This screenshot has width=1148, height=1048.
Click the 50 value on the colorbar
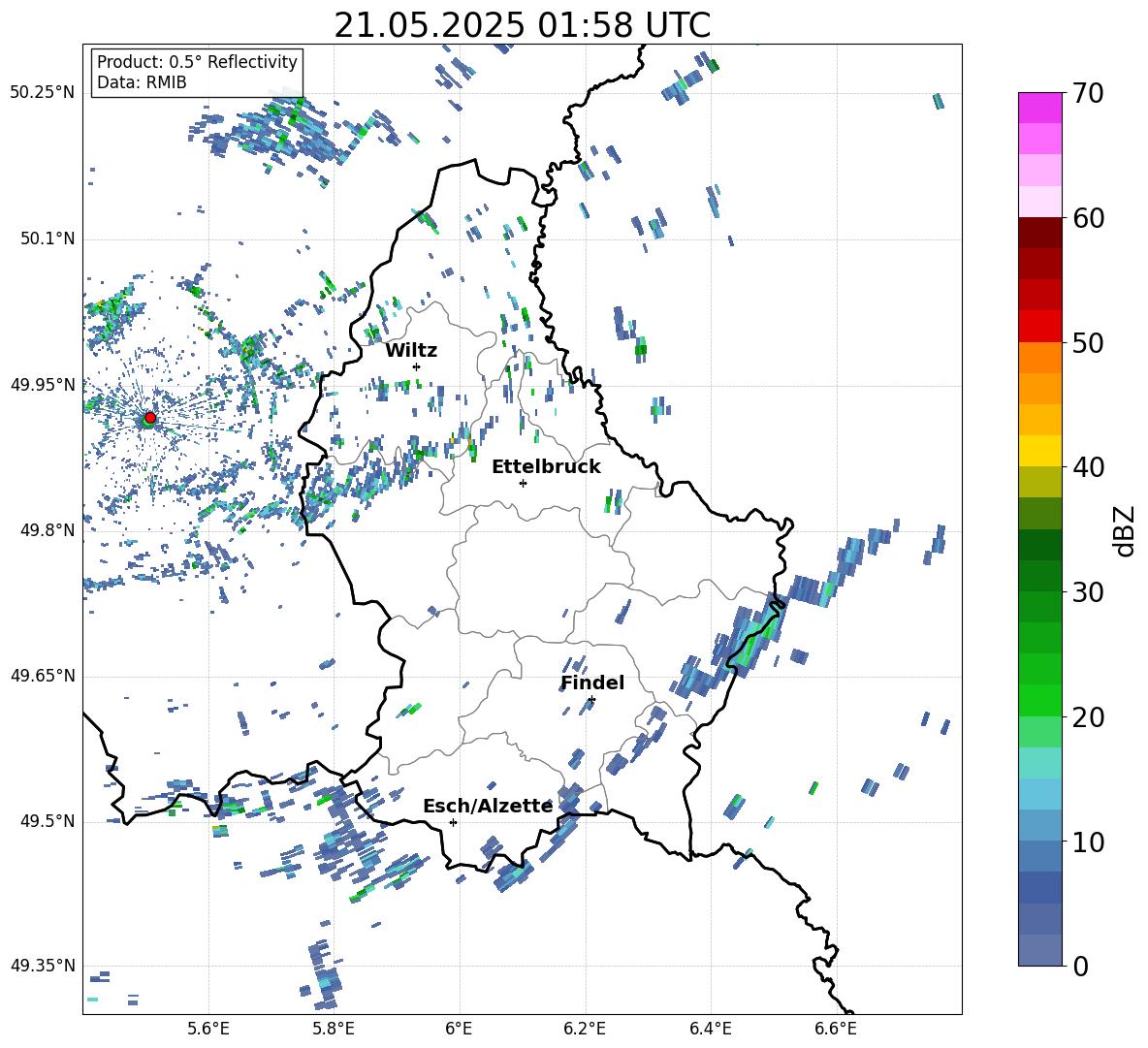click(1088, 342)
